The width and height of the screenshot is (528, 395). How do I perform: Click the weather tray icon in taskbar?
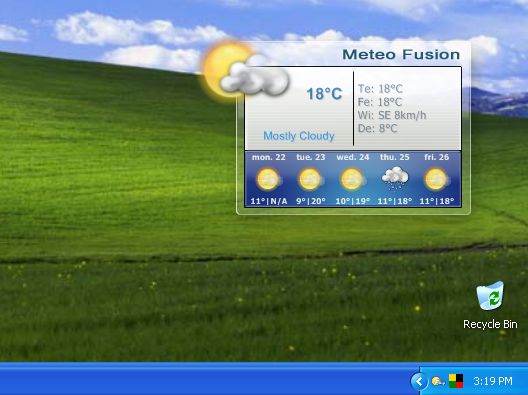(x=437, y=382)
